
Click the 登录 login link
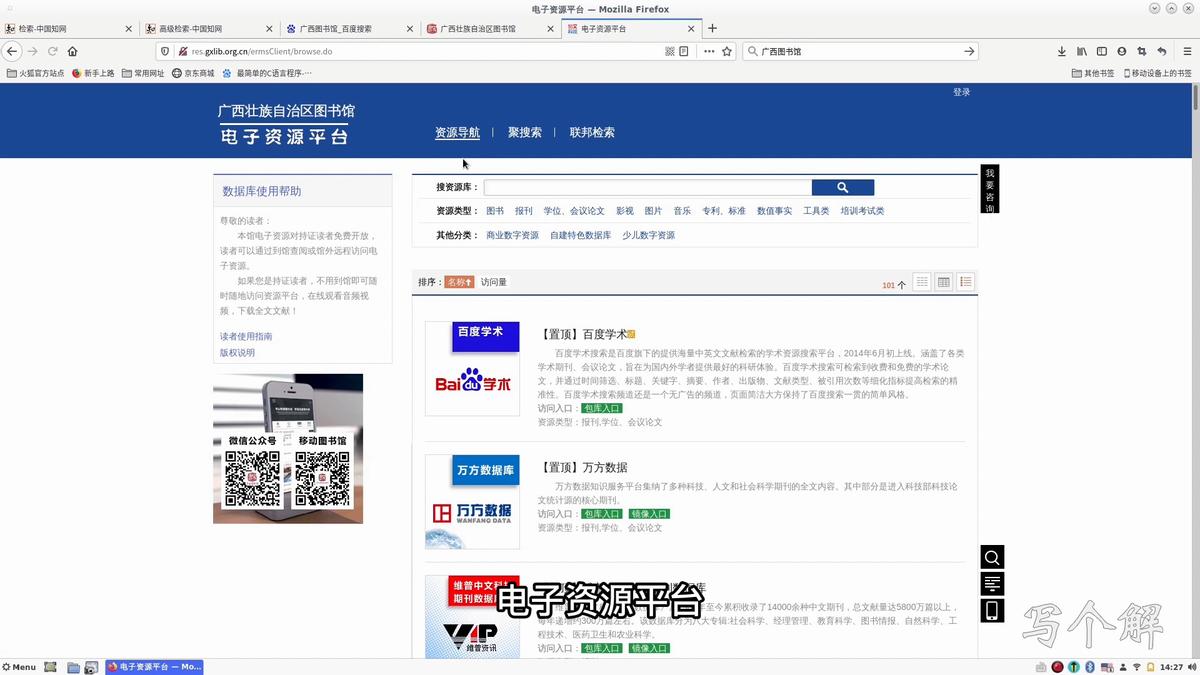coord(961,91)
